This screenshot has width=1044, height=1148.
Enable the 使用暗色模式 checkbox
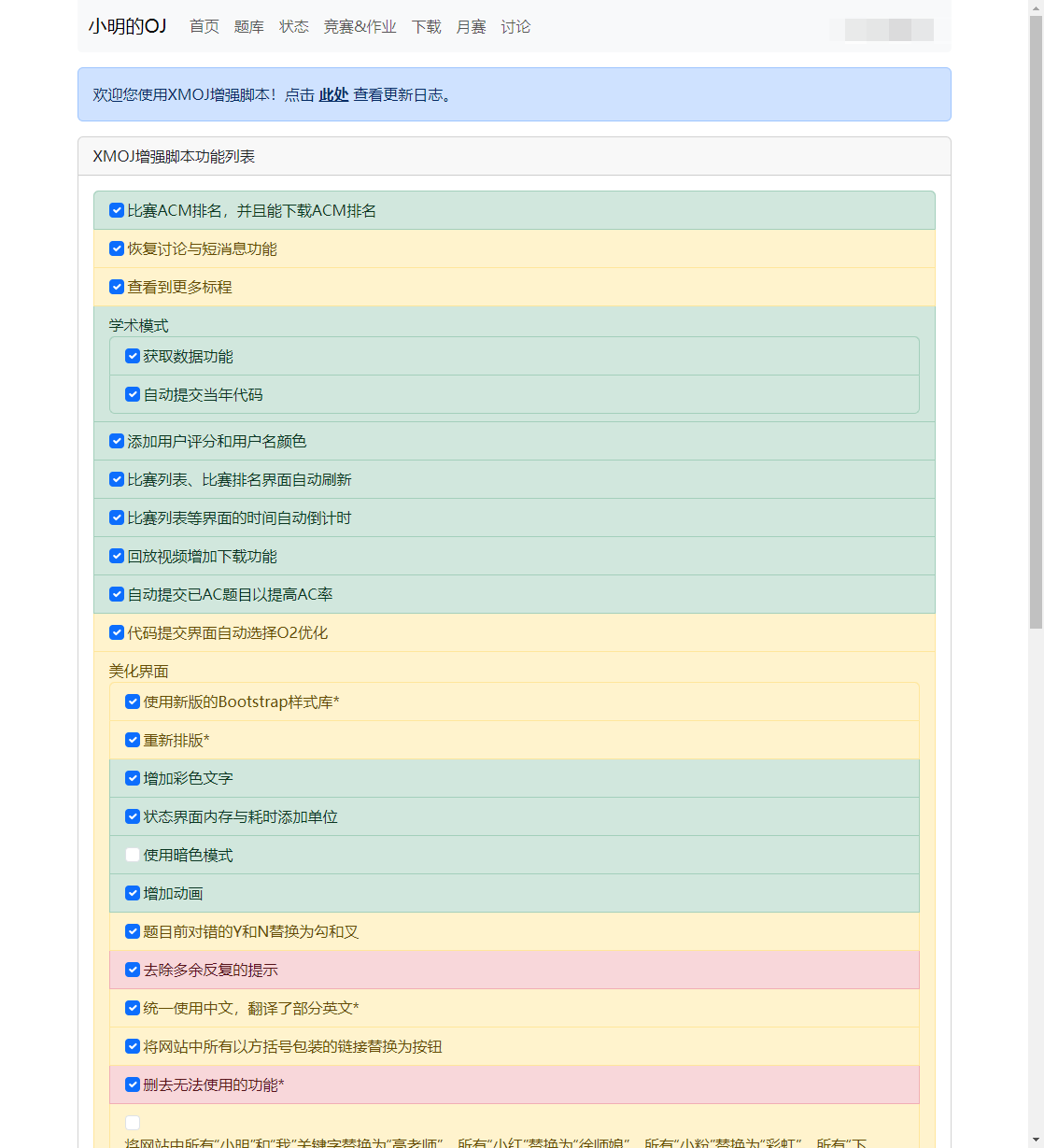pos(133,856)
